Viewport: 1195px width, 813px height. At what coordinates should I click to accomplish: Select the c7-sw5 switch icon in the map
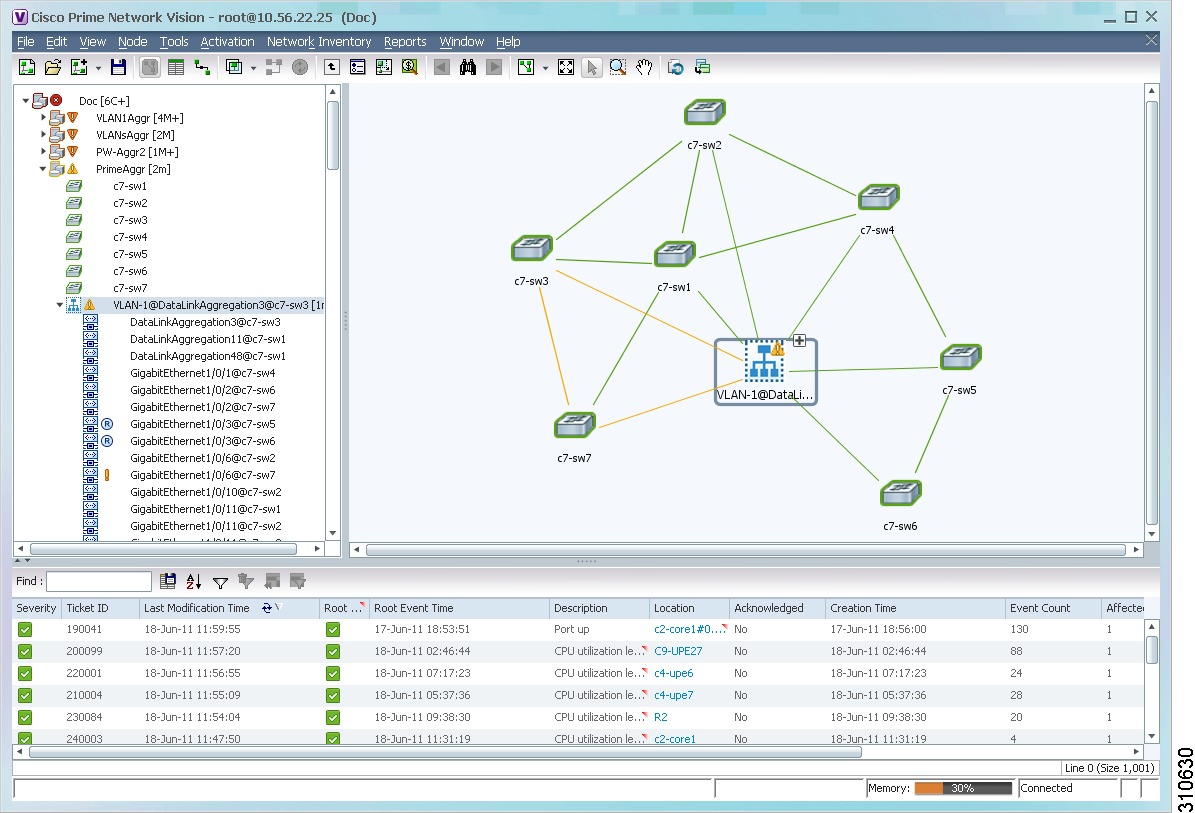point(960,357)
